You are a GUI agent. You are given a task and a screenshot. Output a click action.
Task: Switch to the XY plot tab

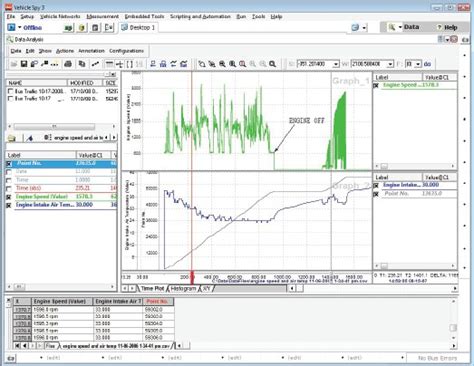coord(207,289)
